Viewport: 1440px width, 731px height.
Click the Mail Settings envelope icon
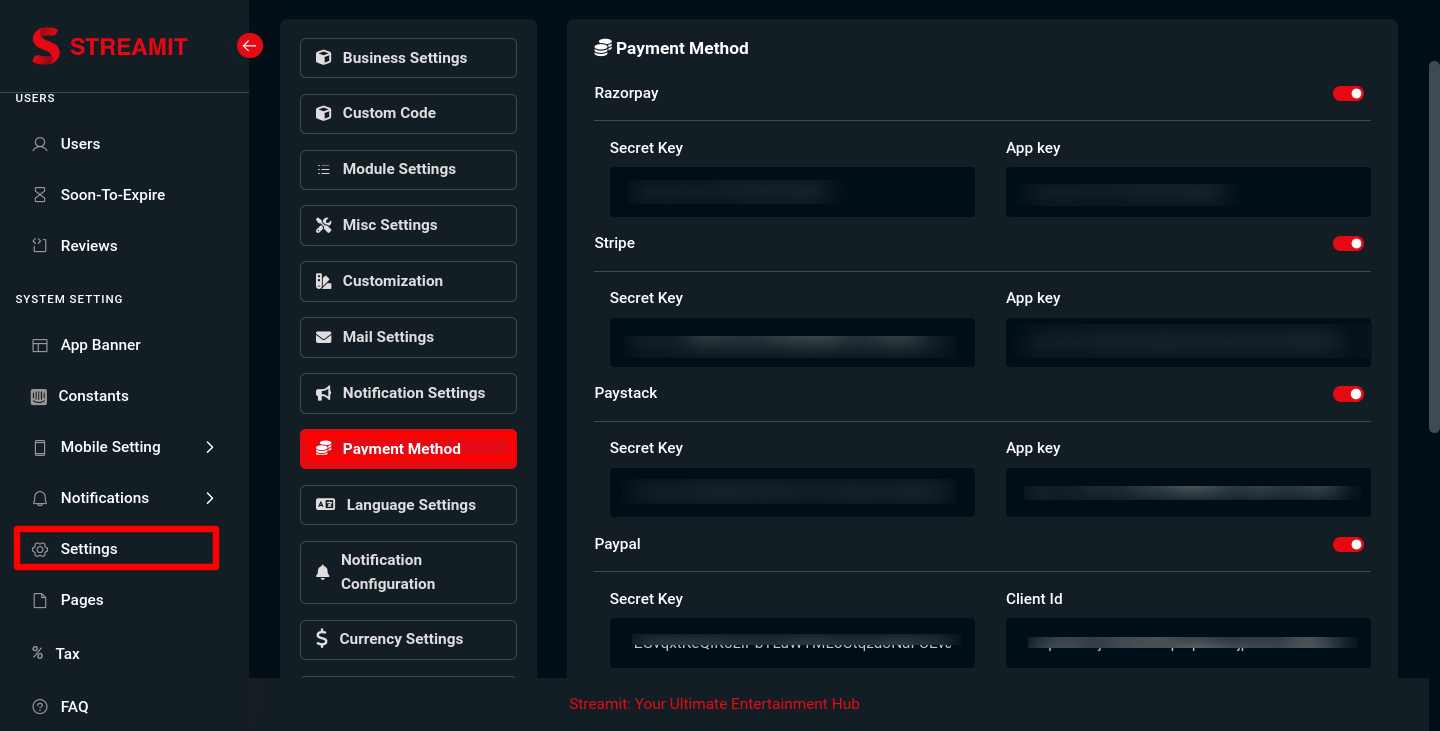coord(323,337)
